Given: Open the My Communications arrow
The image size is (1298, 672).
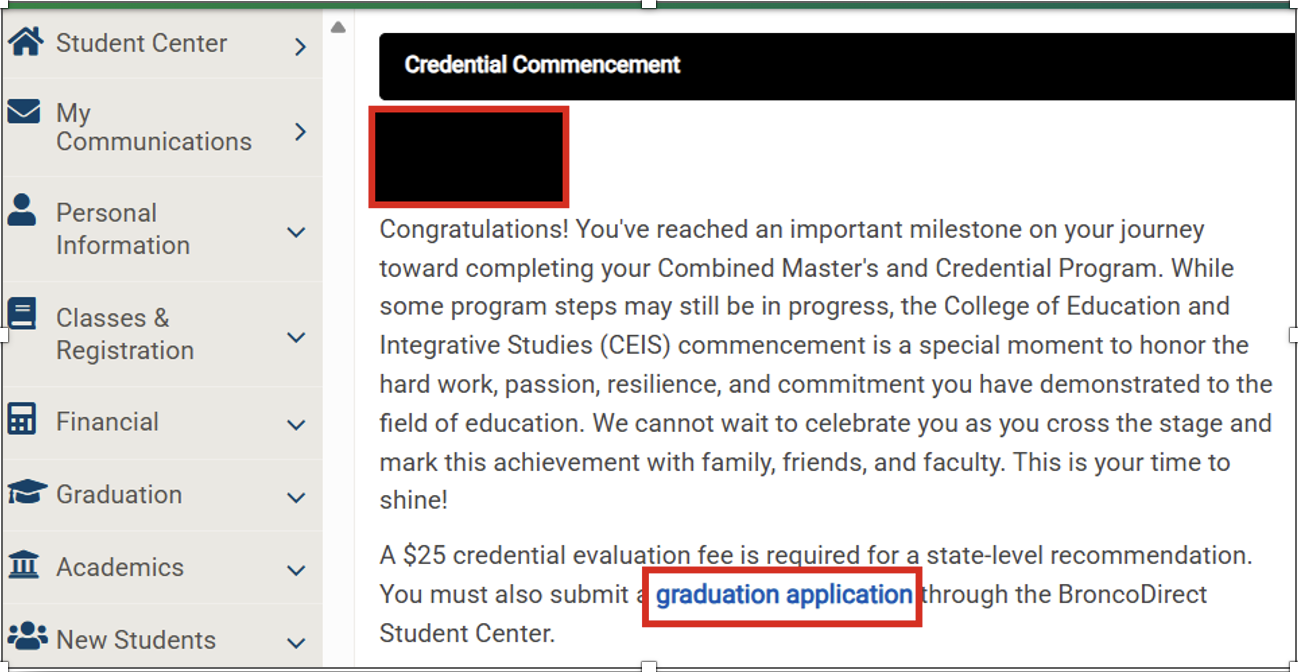Looking at the screenshot, I should coord(301,131).
